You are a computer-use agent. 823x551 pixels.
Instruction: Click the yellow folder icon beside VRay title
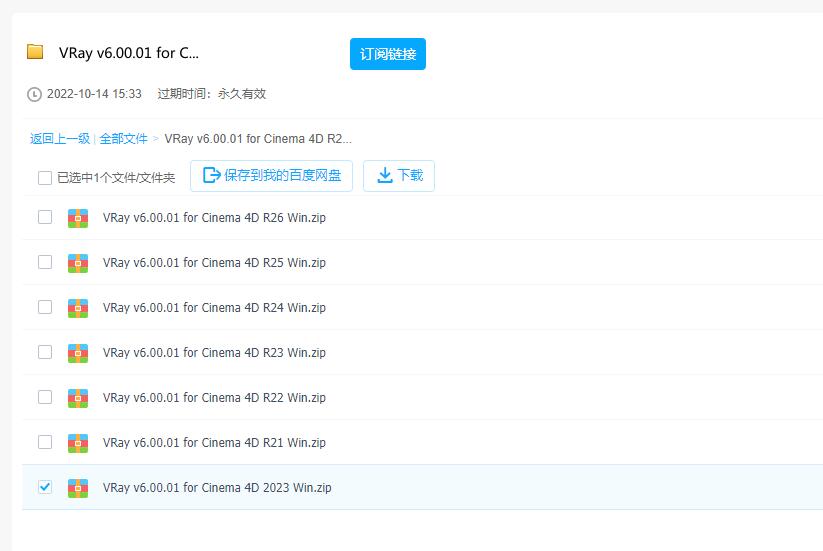pos(35,51)
